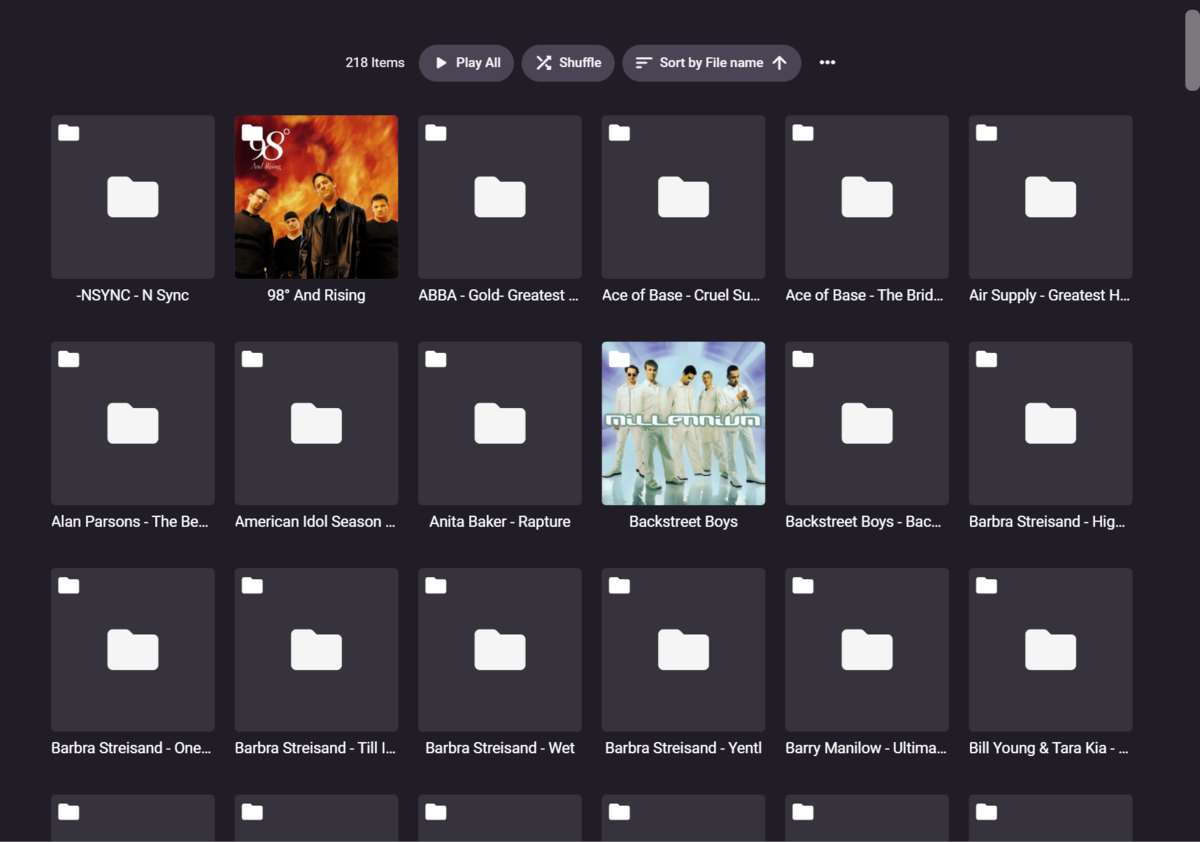
Task: Open the Barry Manilow - Ultimate folder
Action: (866, 650)
